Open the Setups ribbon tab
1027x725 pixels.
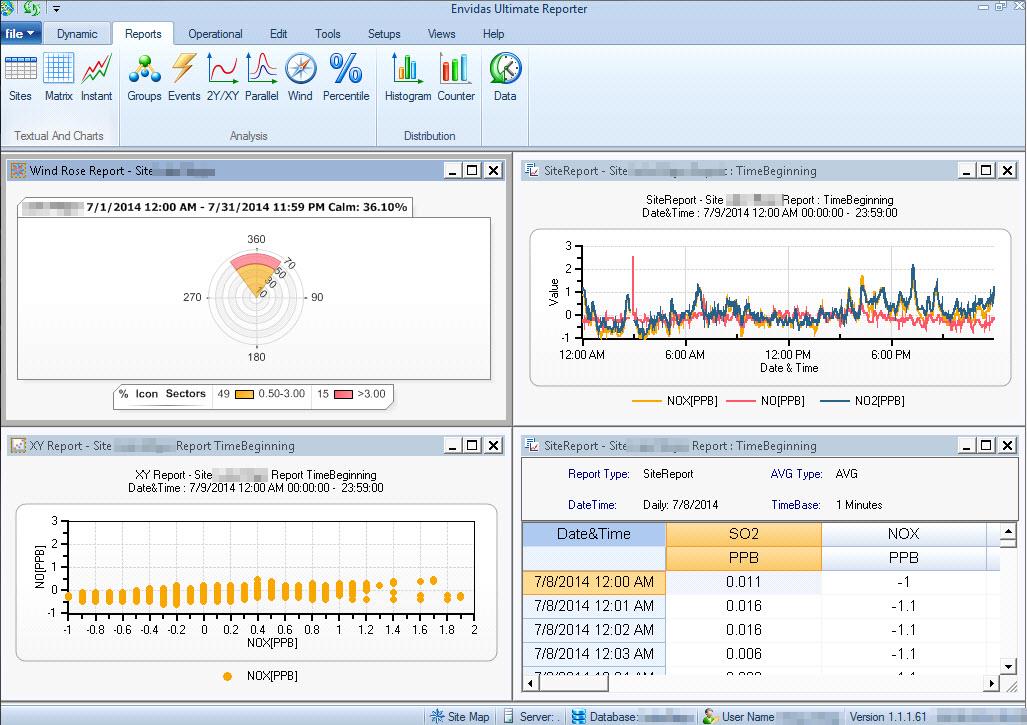point(384,33)
